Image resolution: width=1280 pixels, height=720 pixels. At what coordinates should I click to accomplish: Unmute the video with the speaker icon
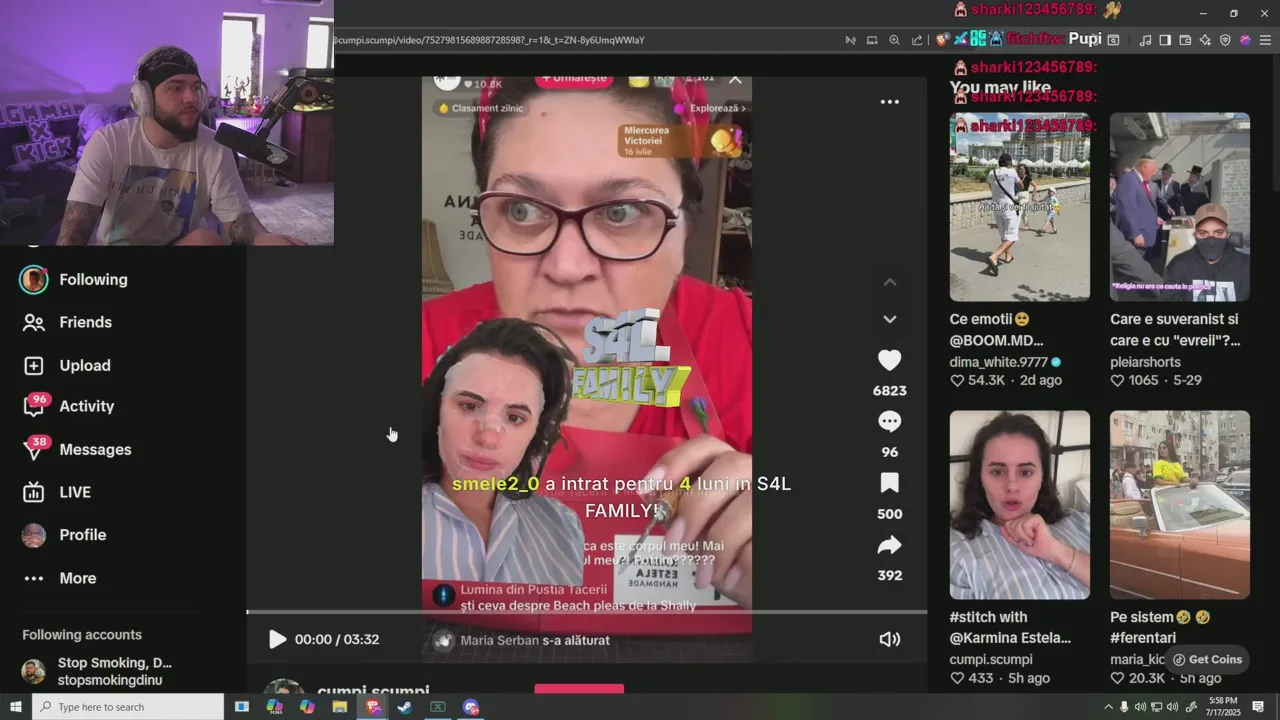pos(889,639)
